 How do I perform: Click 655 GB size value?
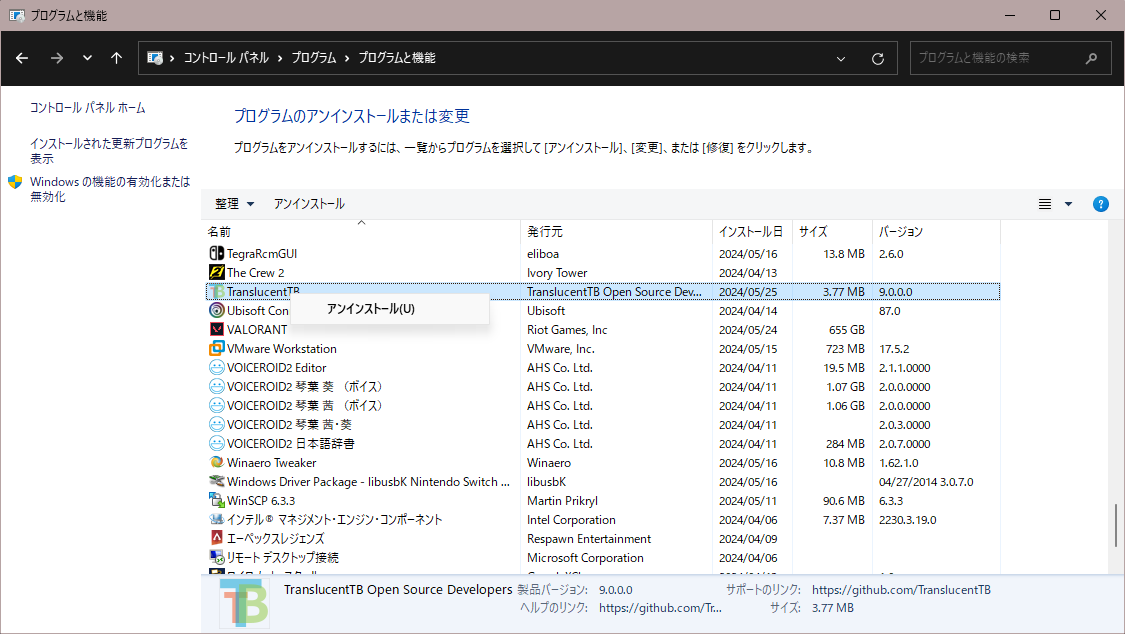847,330
